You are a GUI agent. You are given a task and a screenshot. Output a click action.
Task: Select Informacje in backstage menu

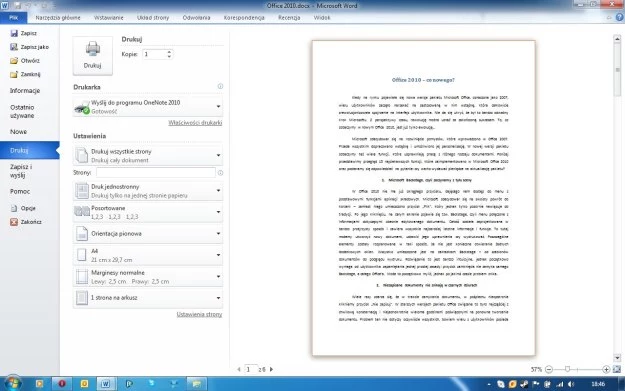(x=25, y=90)
